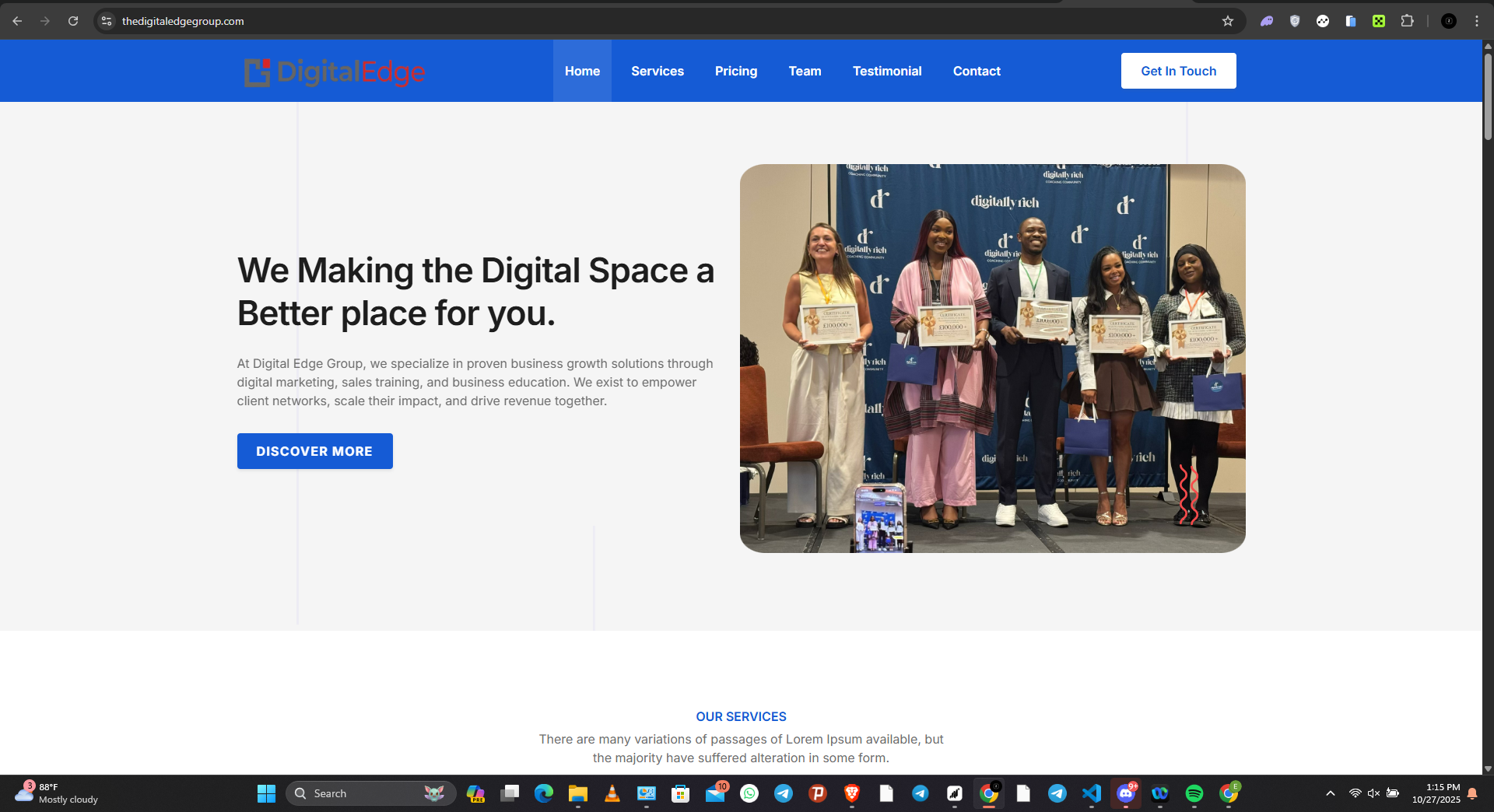Open WhatsApp from the taskbar
The image size is (1494, 812).
tap(749, 793)
